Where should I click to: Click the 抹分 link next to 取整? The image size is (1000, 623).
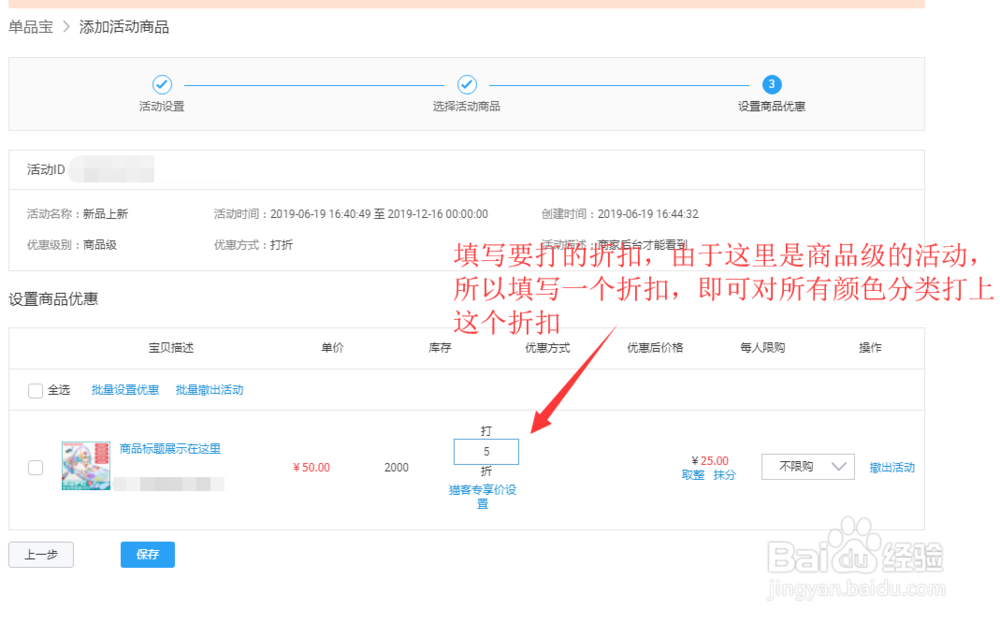pos(723,475)
